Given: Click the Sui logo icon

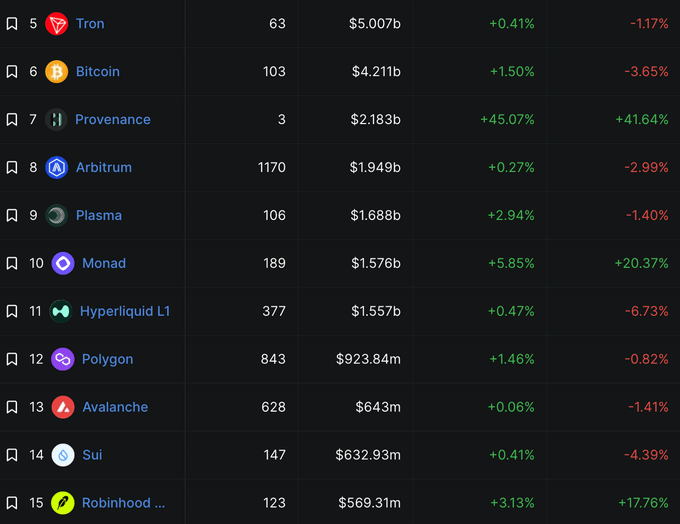Looking at the screenshot, I should [63, 455].
